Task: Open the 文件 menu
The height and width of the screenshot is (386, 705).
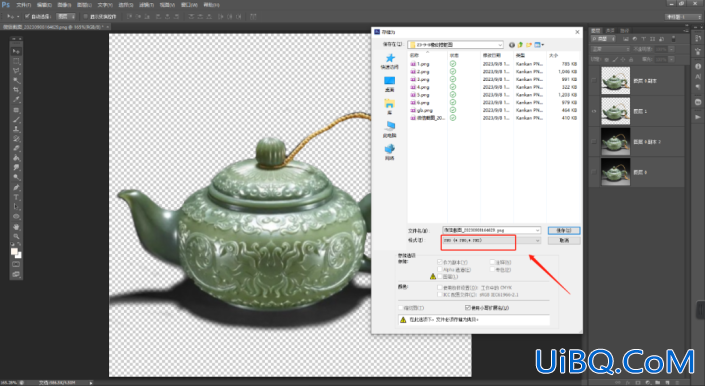Action: pos(23,5)
